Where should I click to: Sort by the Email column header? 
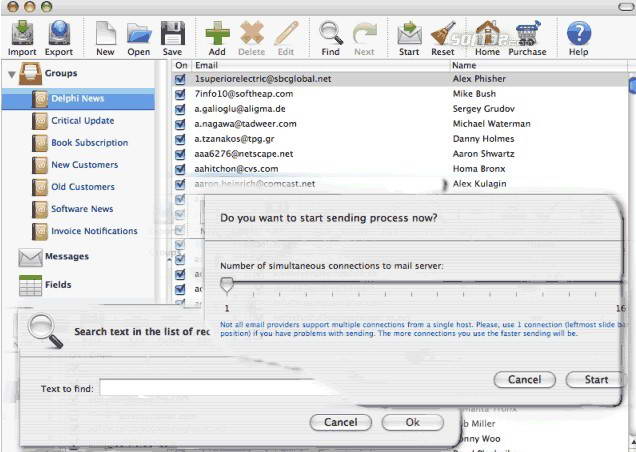click(320, 65)
